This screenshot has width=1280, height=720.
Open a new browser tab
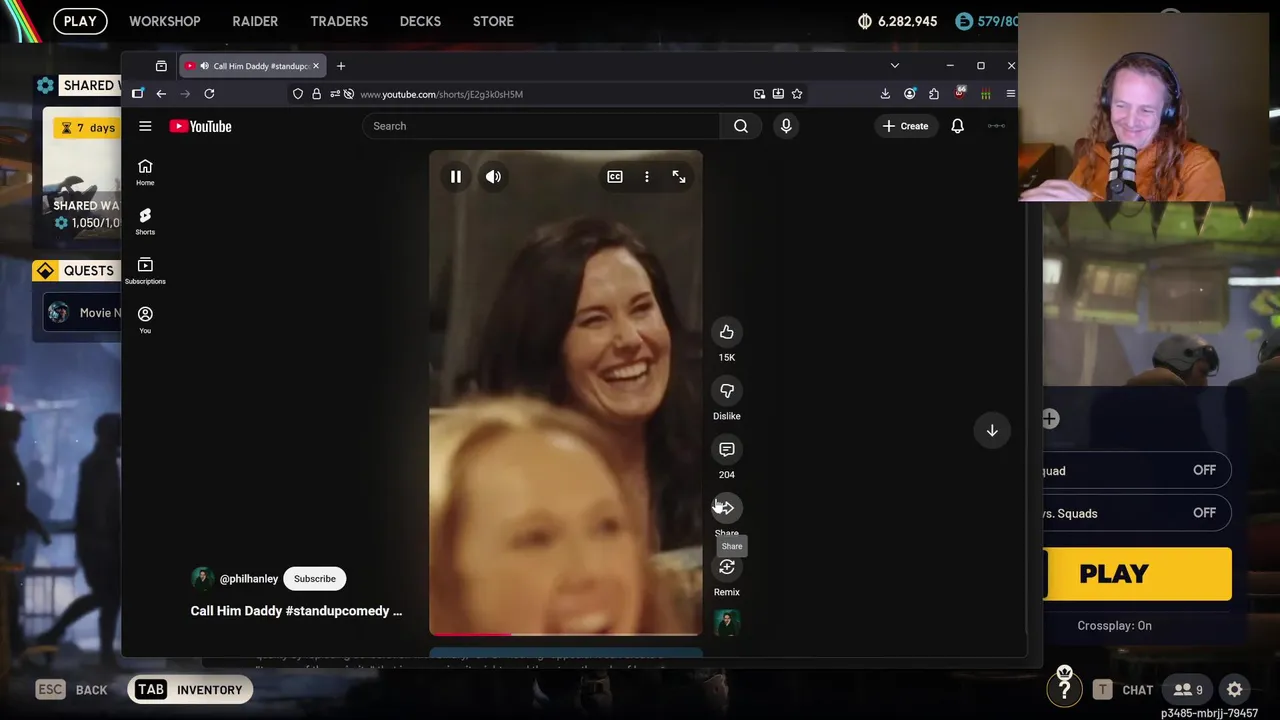[341, 66]
